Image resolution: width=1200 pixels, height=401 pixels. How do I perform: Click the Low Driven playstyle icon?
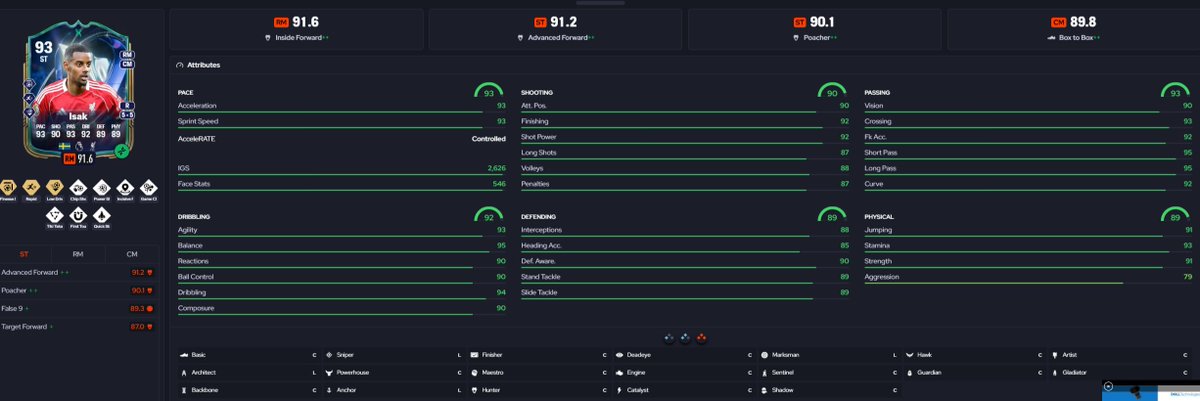point(54,187)
